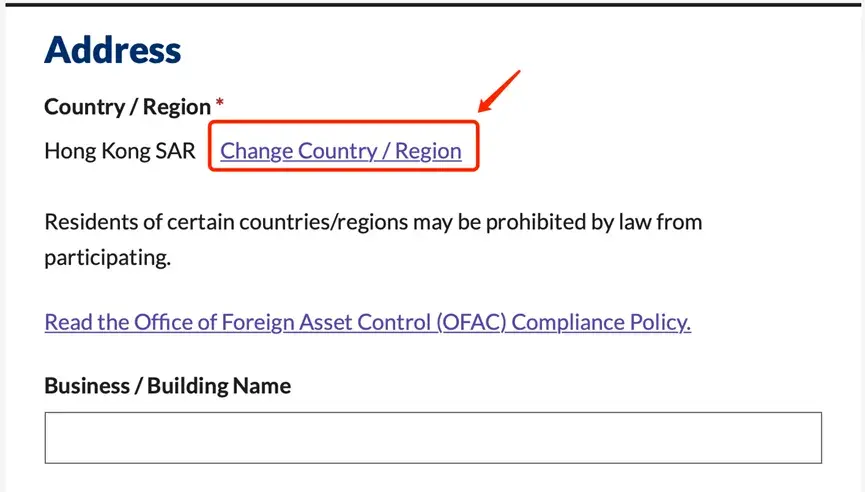Screen dimensions: 865x492
Task: Click the word "Change" in country link
Action: 256,151
